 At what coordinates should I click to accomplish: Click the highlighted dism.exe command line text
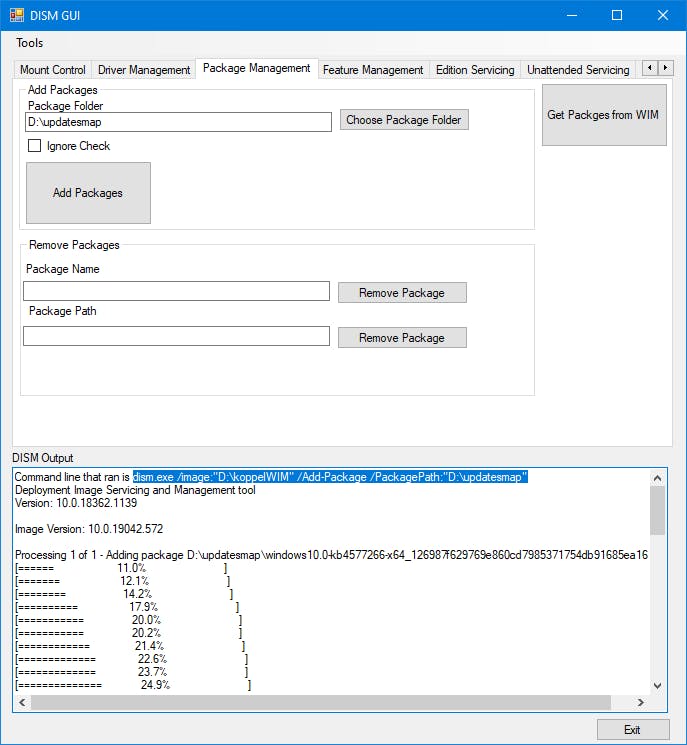(x=330, y=477)
